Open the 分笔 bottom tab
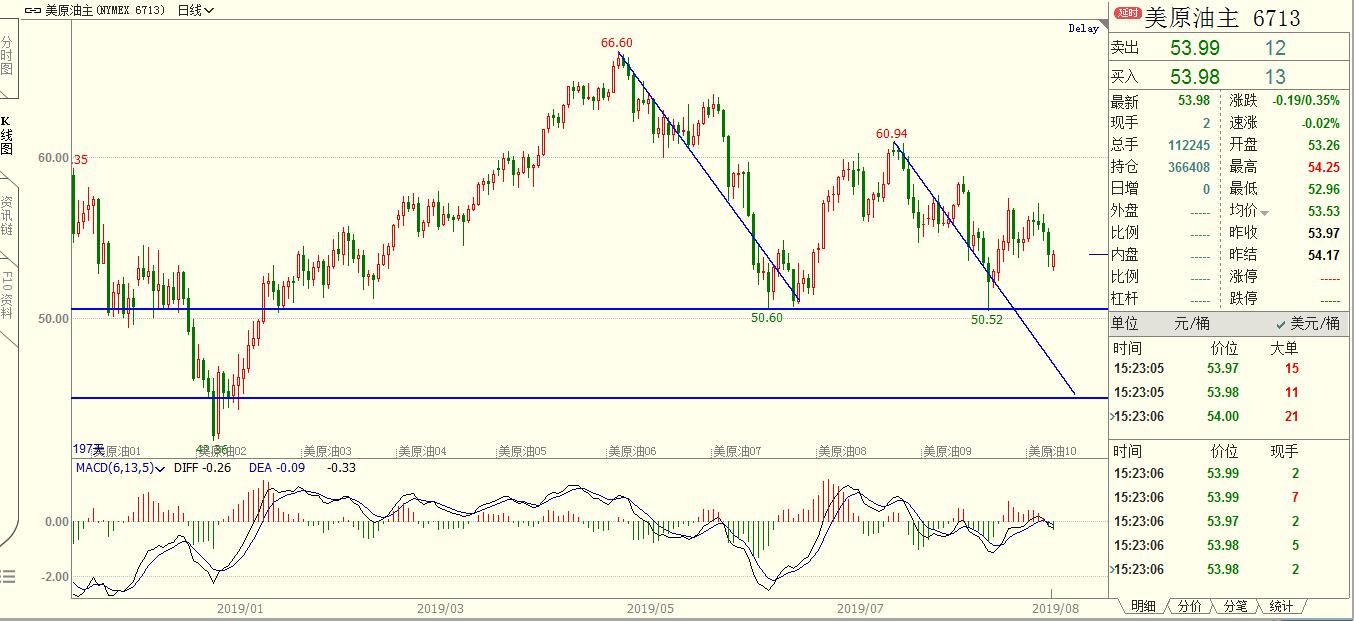This screenshot has height=621, width=1354. [1235, 606]
